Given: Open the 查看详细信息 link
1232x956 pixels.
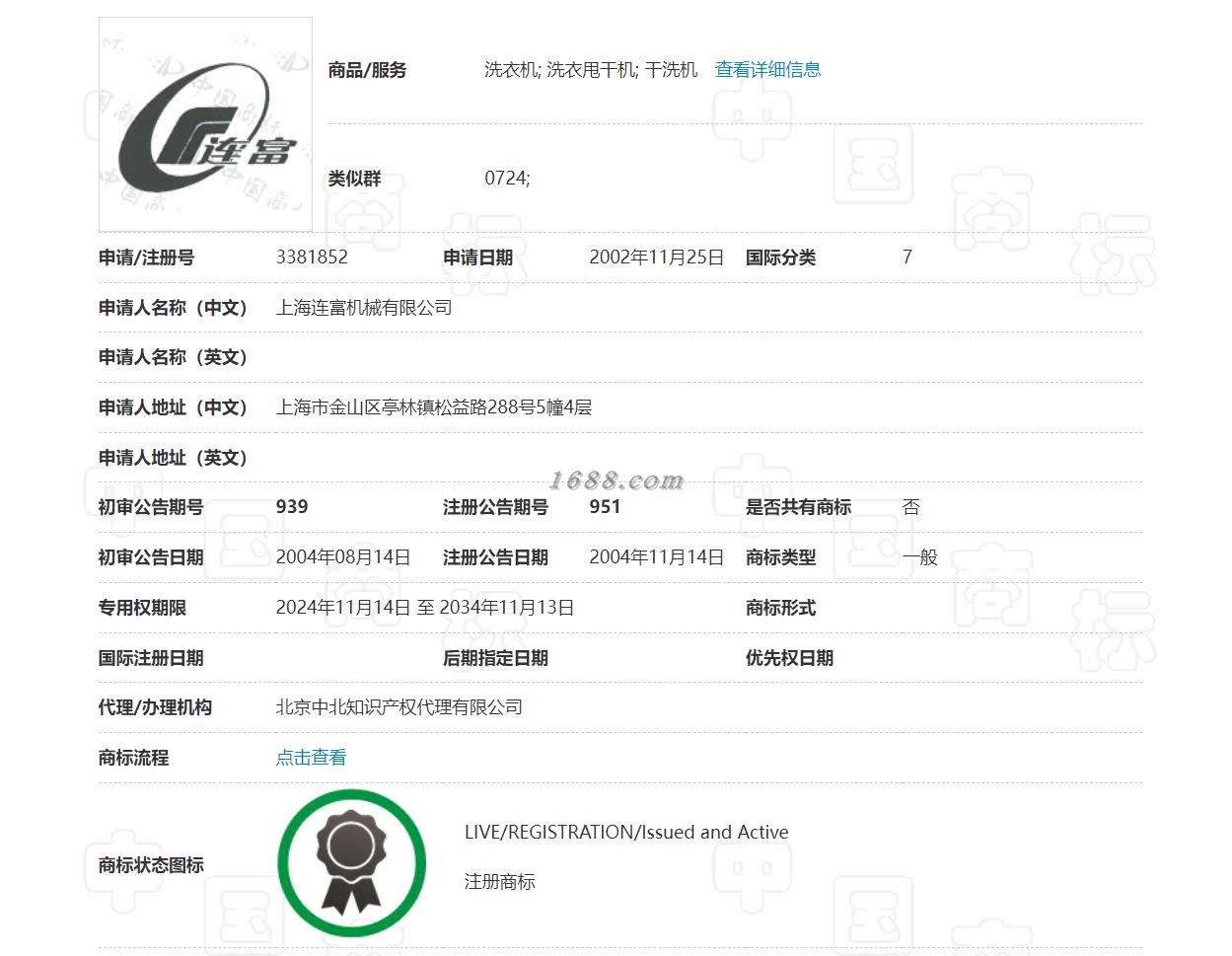Looking at the screenshot, I should click(x=767, y=70).
